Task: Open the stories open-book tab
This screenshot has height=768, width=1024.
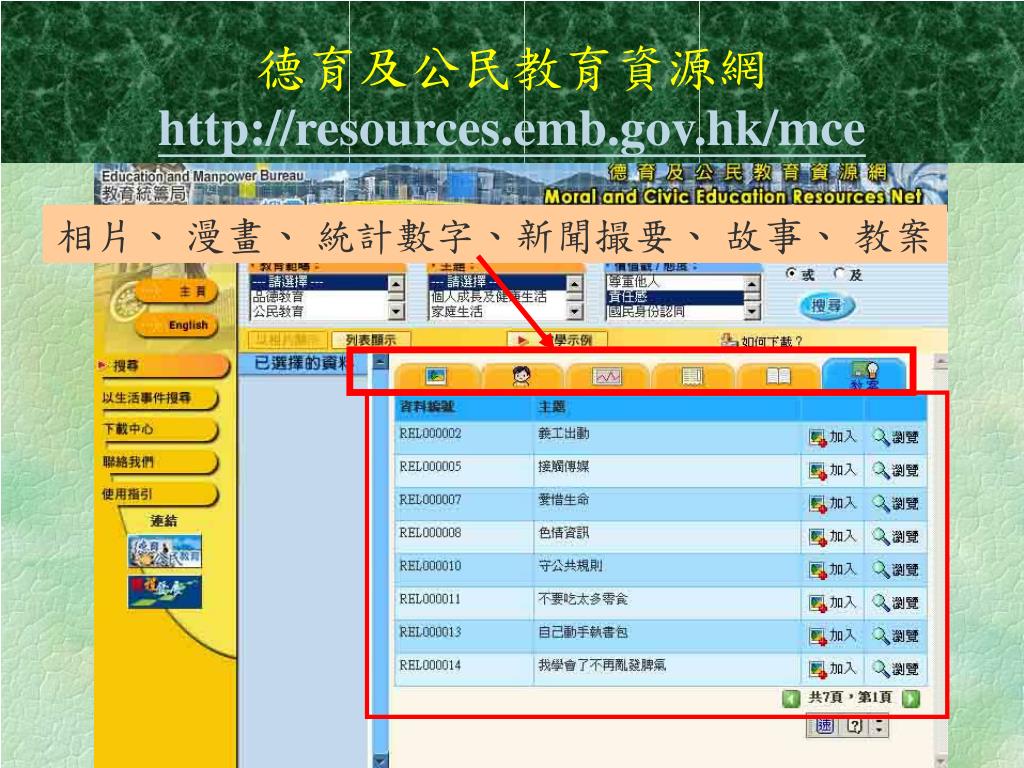Action: (778, 376)
